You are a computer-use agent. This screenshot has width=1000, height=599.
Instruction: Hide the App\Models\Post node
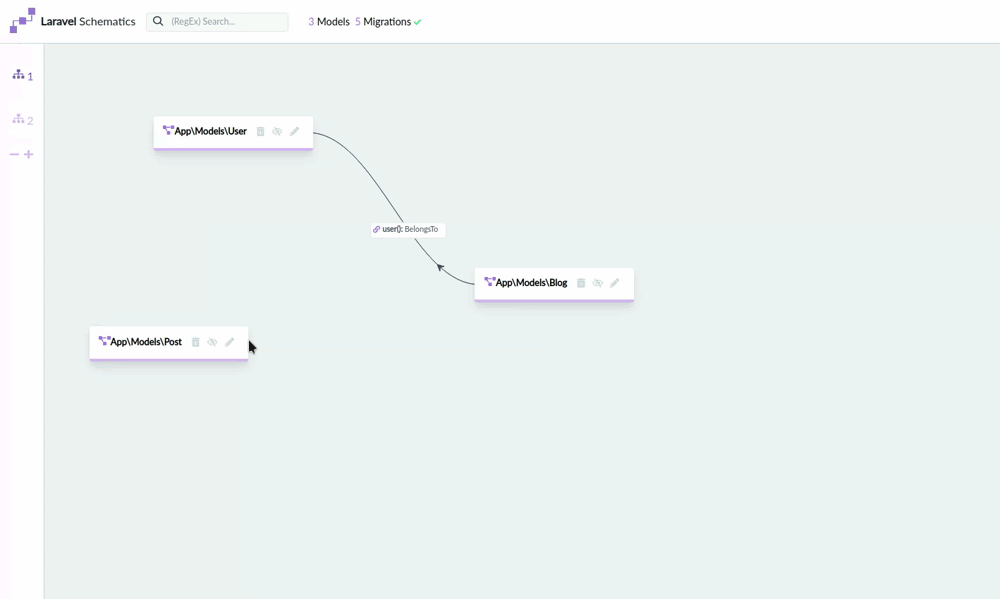212,342
